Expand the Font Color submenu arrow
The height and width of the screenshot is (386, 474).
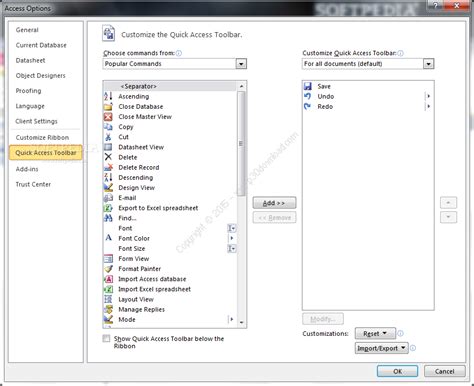(232, 238)
